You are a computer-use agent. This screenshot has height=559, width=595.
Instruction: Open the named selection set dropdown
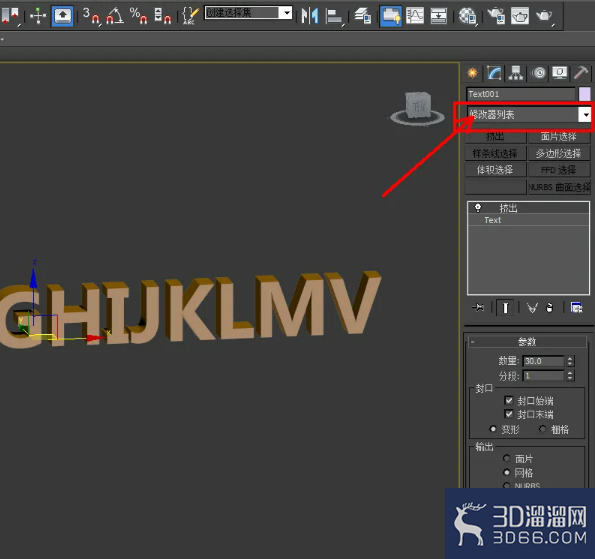pyautogui.click(x=287, y=13)
